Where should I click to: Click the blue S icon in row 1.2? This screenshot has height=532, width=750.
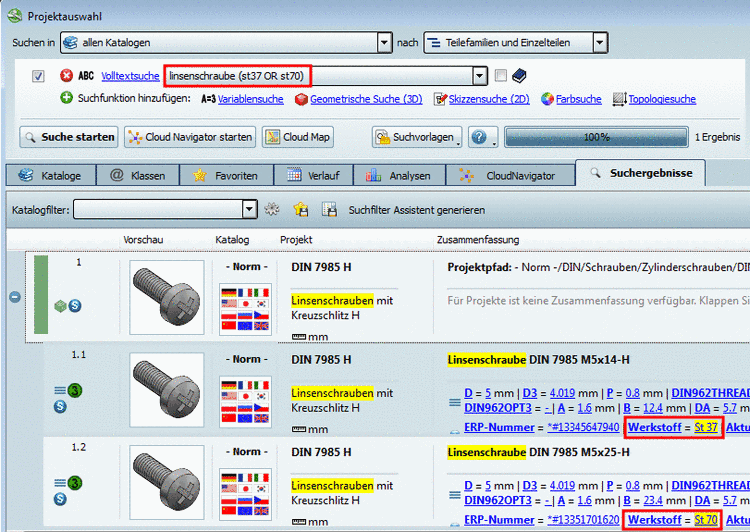tap(60, 499)
